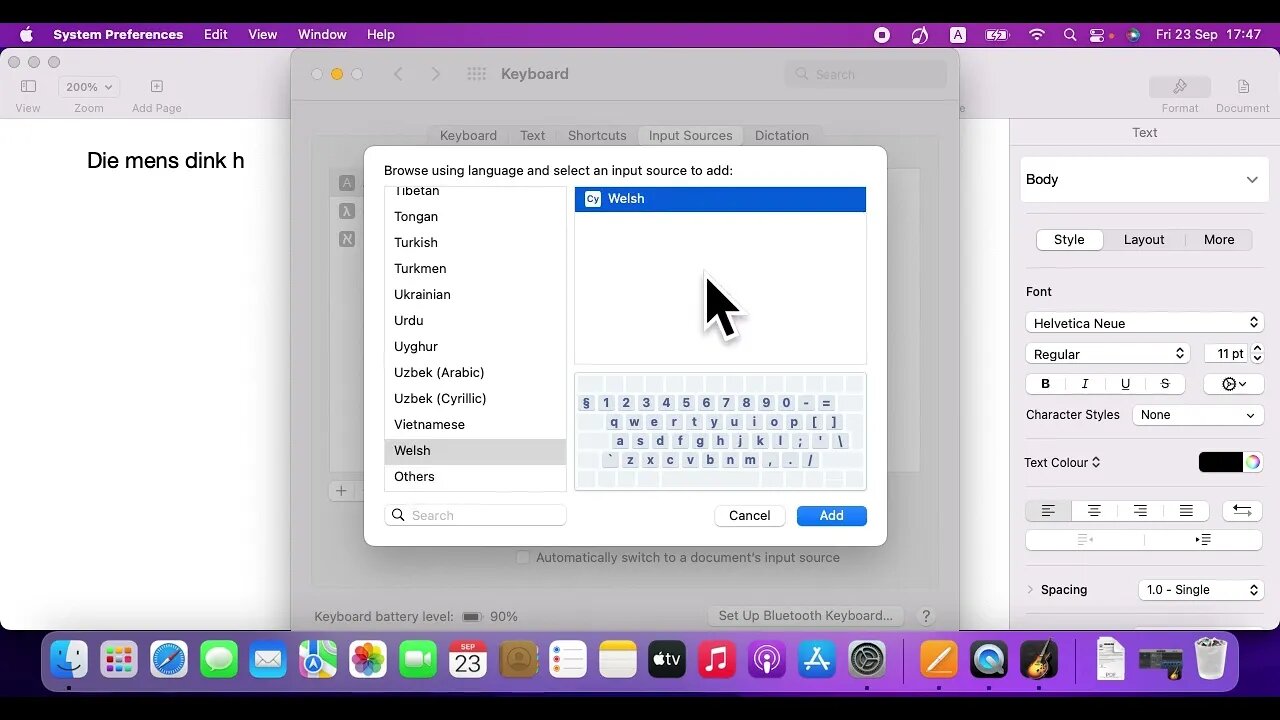1280x720 pixels.
Task: Align text right in Pages sidebar
Action: coord(1140,511)
